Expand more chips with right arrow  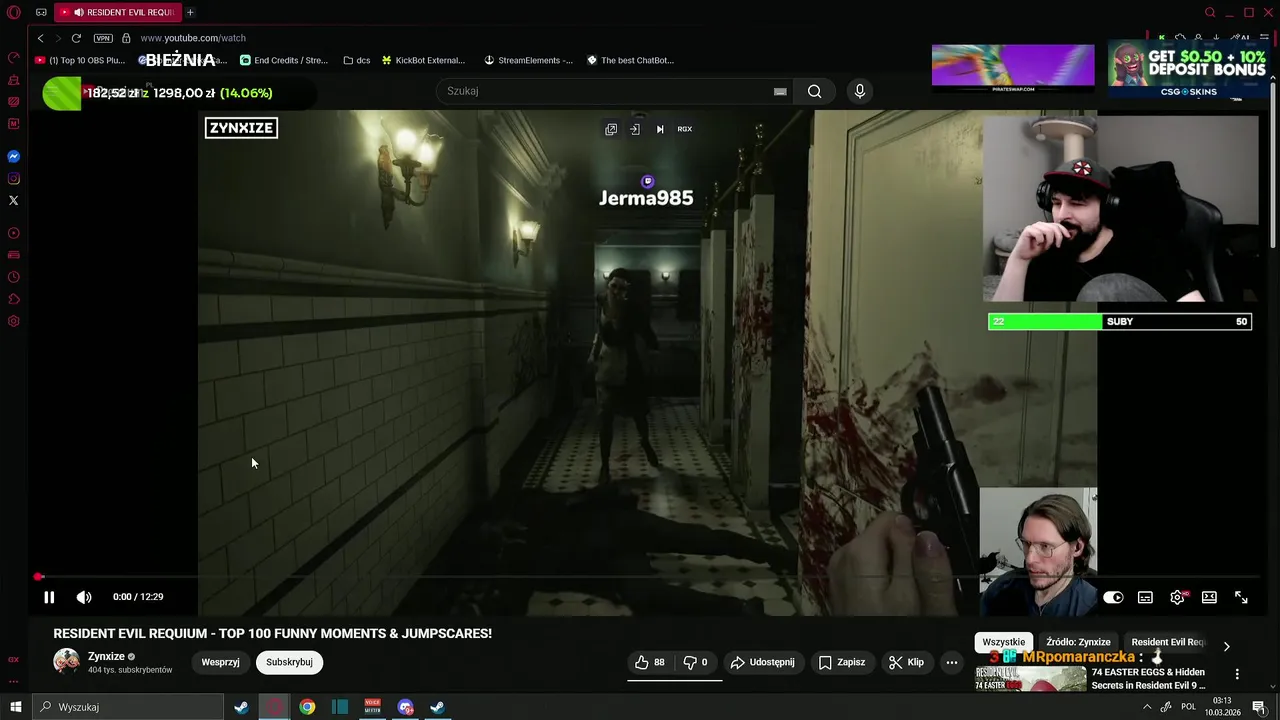pyautogui.click(x=1227, y=646)
